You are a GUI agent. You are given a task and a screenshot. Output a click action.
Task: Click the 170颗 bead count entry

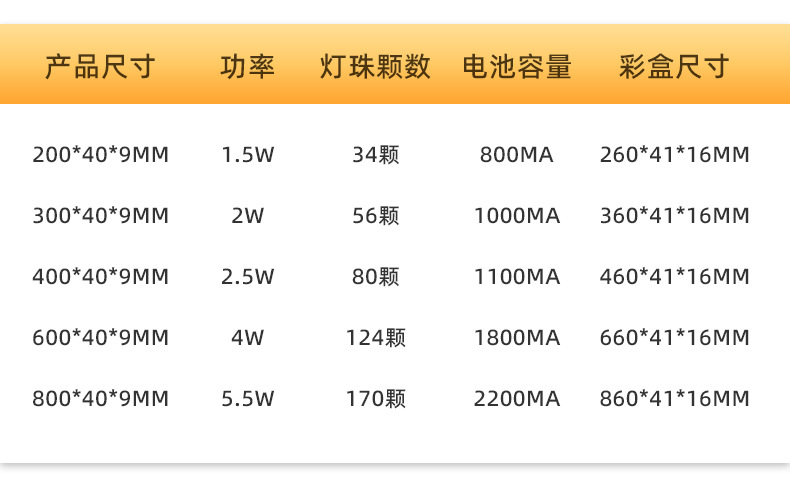(x=375, y=399)
